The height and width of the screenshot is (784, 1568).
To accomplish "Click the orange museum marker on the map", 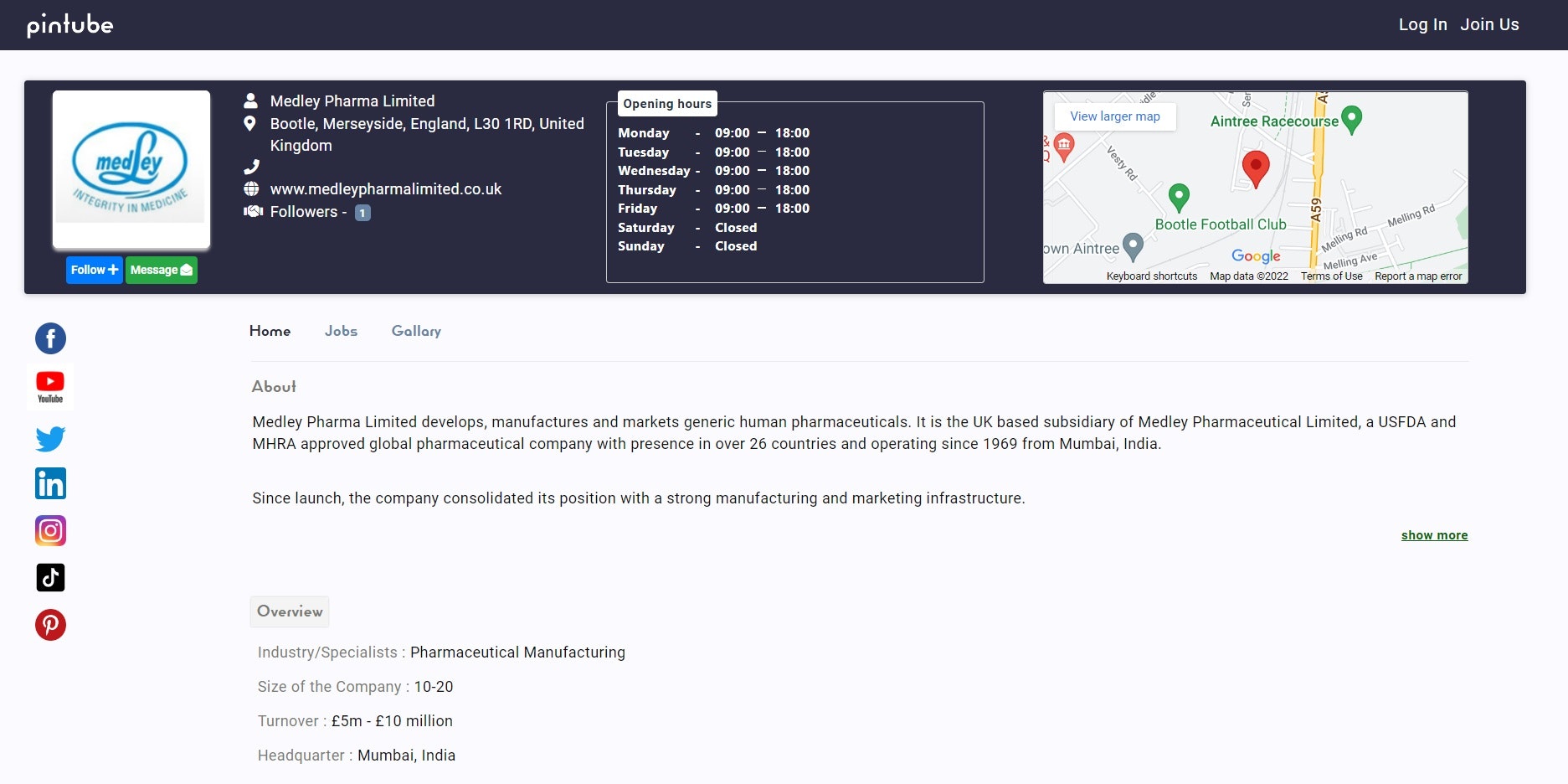I will (1063, 147).
